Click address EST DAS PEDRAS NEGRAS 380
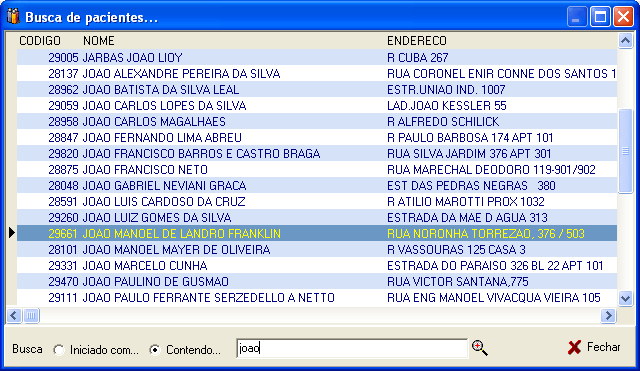 coord(471,186)
